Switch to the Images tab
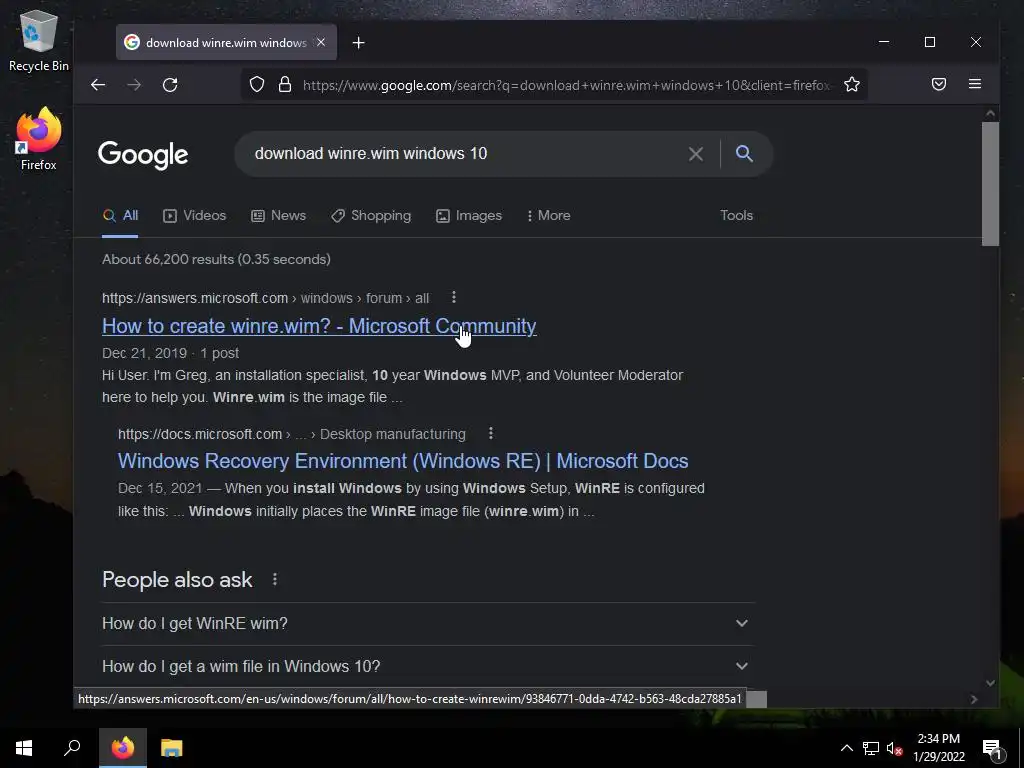Viewport: 1024px width, 768px height. click(x=469, y=216)
